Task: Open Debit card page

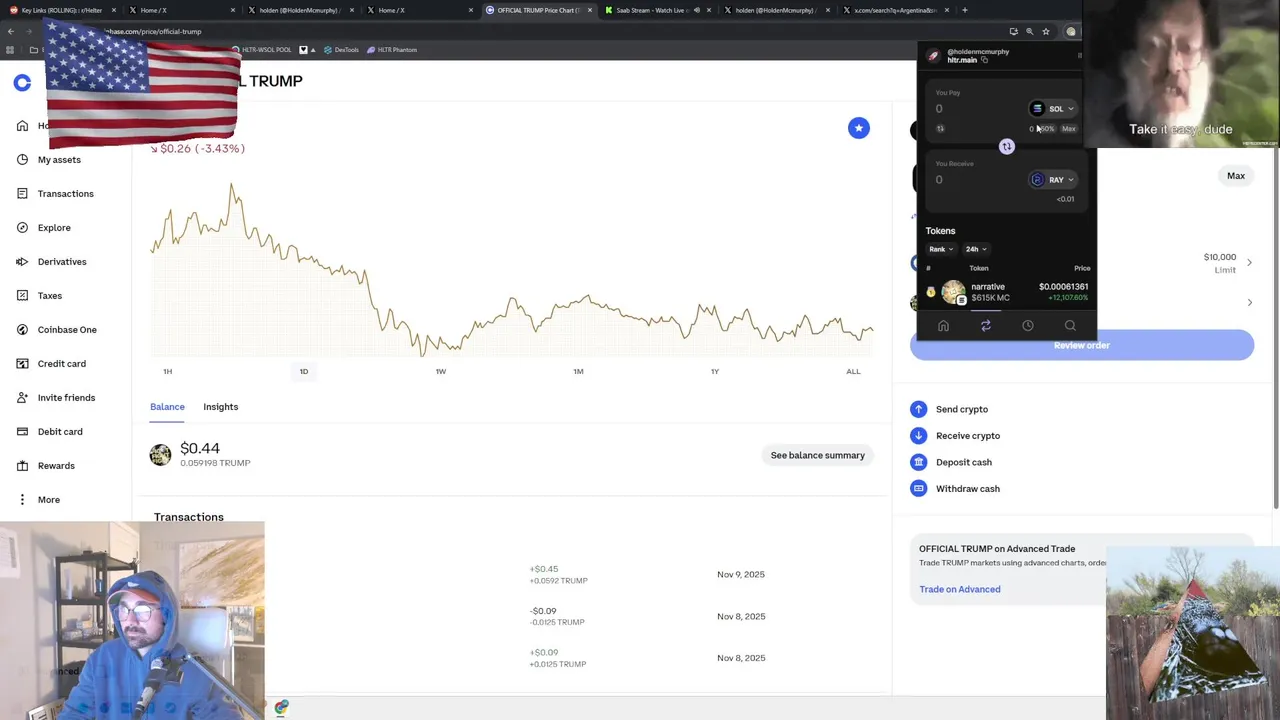Action: [50, 432]
